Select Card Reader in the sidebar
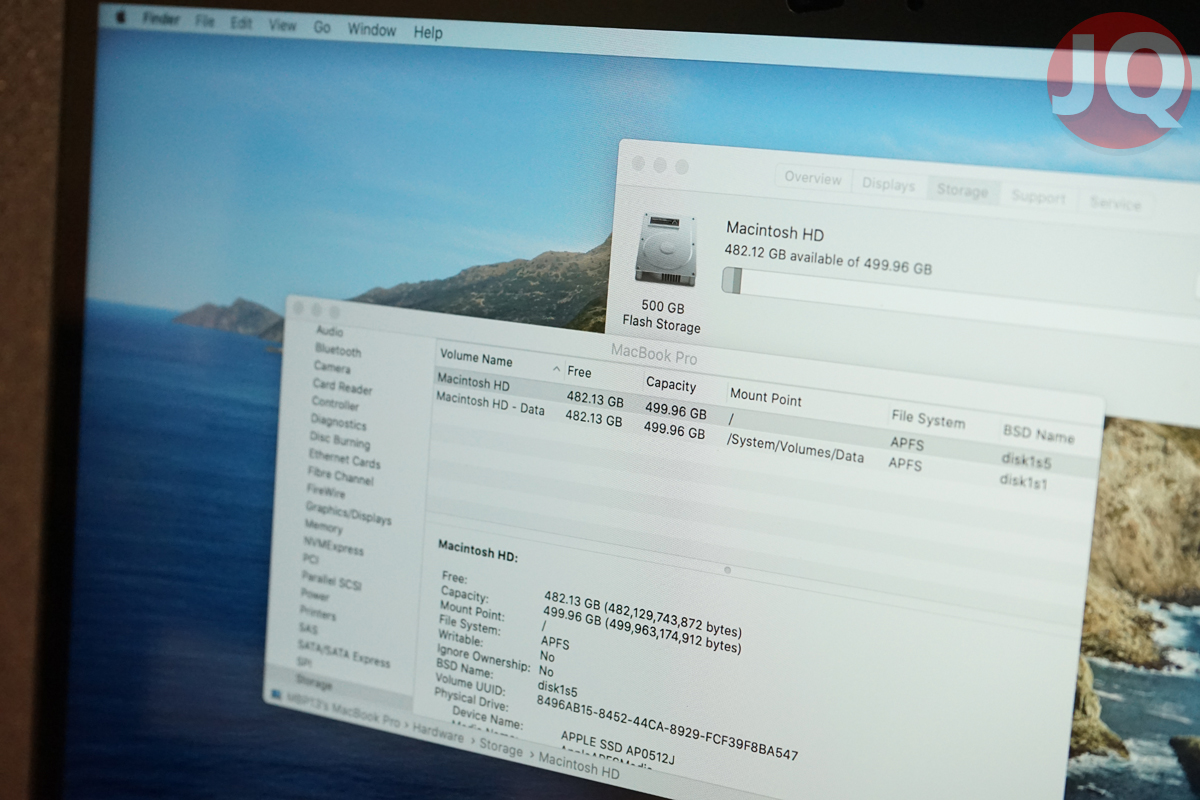This screenshot has height=800, width=1200. 342,387
